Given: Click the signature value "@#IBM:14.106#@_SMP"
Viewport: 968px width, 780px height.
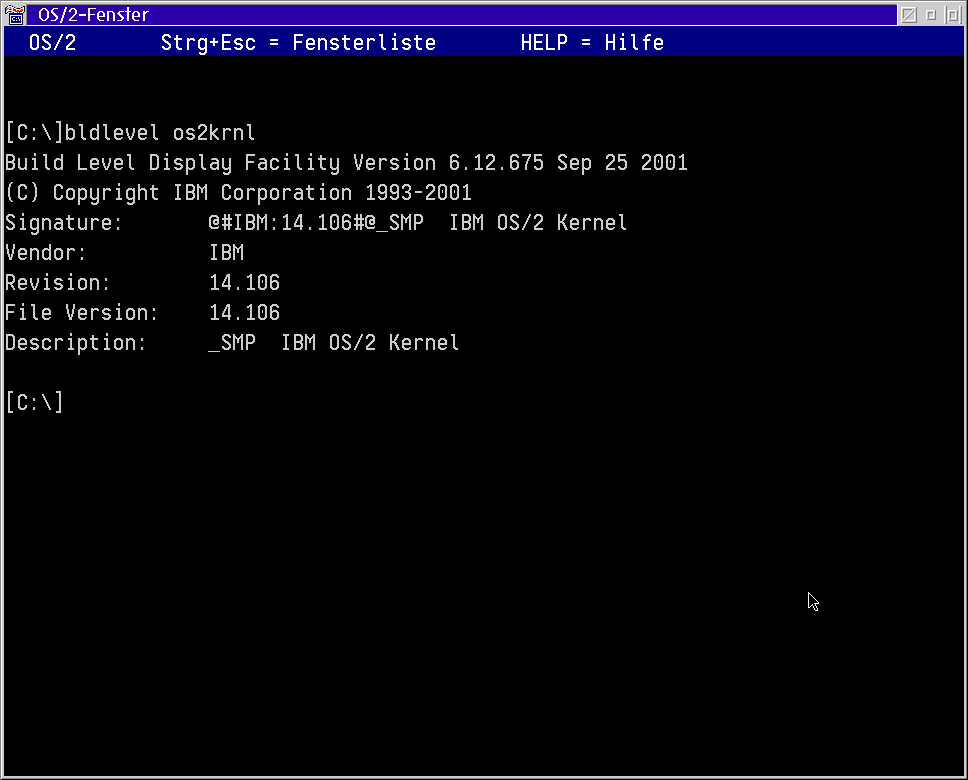Looking at the screenshot, I should coord(316,223).
